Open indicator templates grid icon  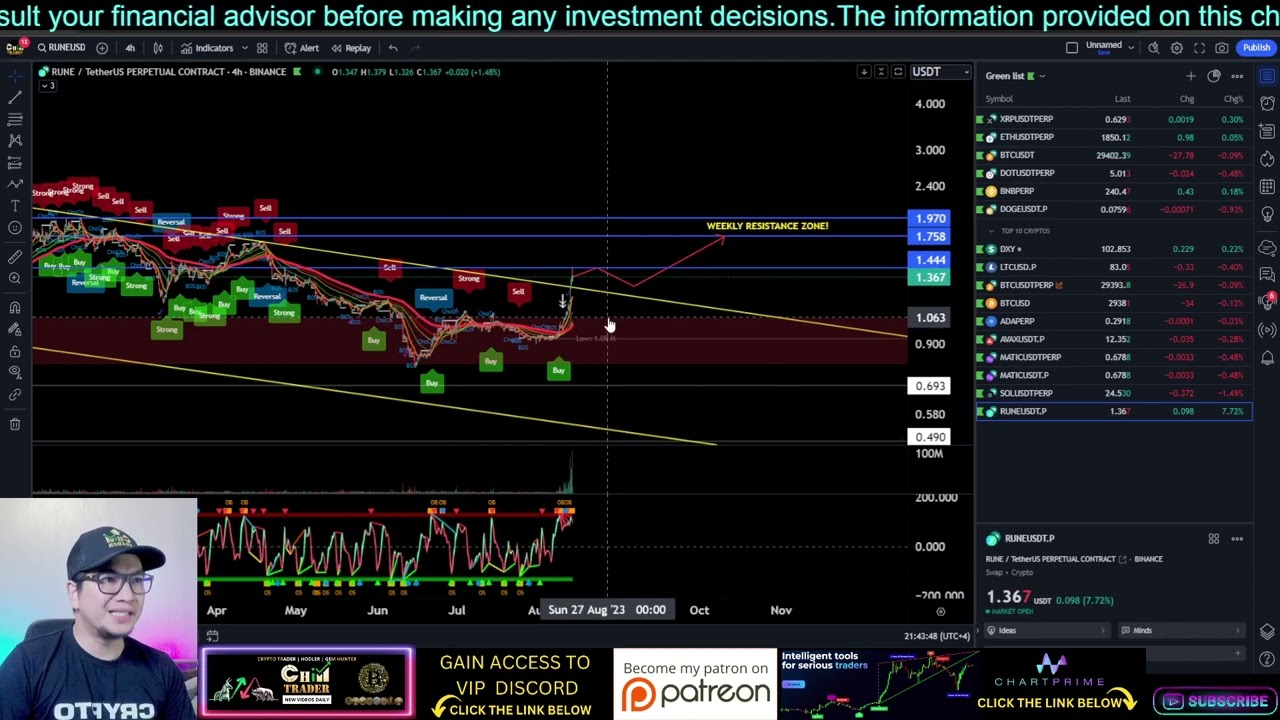click(262, 48)
